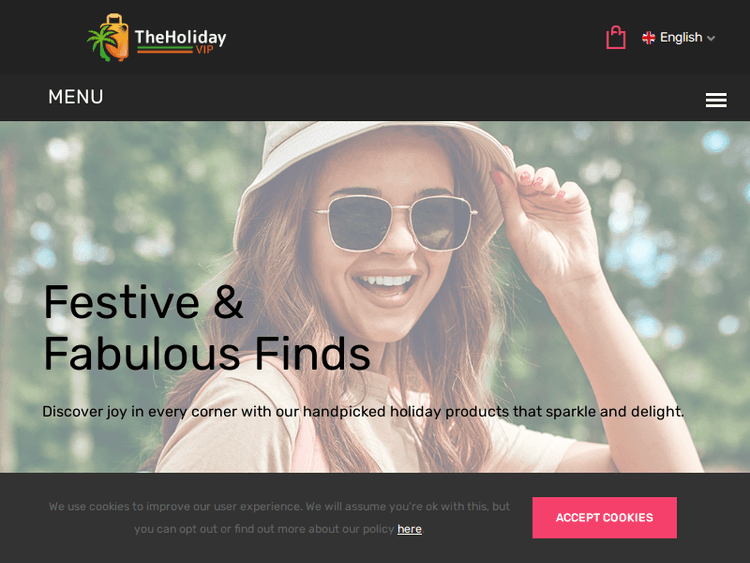Click the Festive & Fabulous Finds heading
This screenshot has width=750, height=563.
pos(207,328)
